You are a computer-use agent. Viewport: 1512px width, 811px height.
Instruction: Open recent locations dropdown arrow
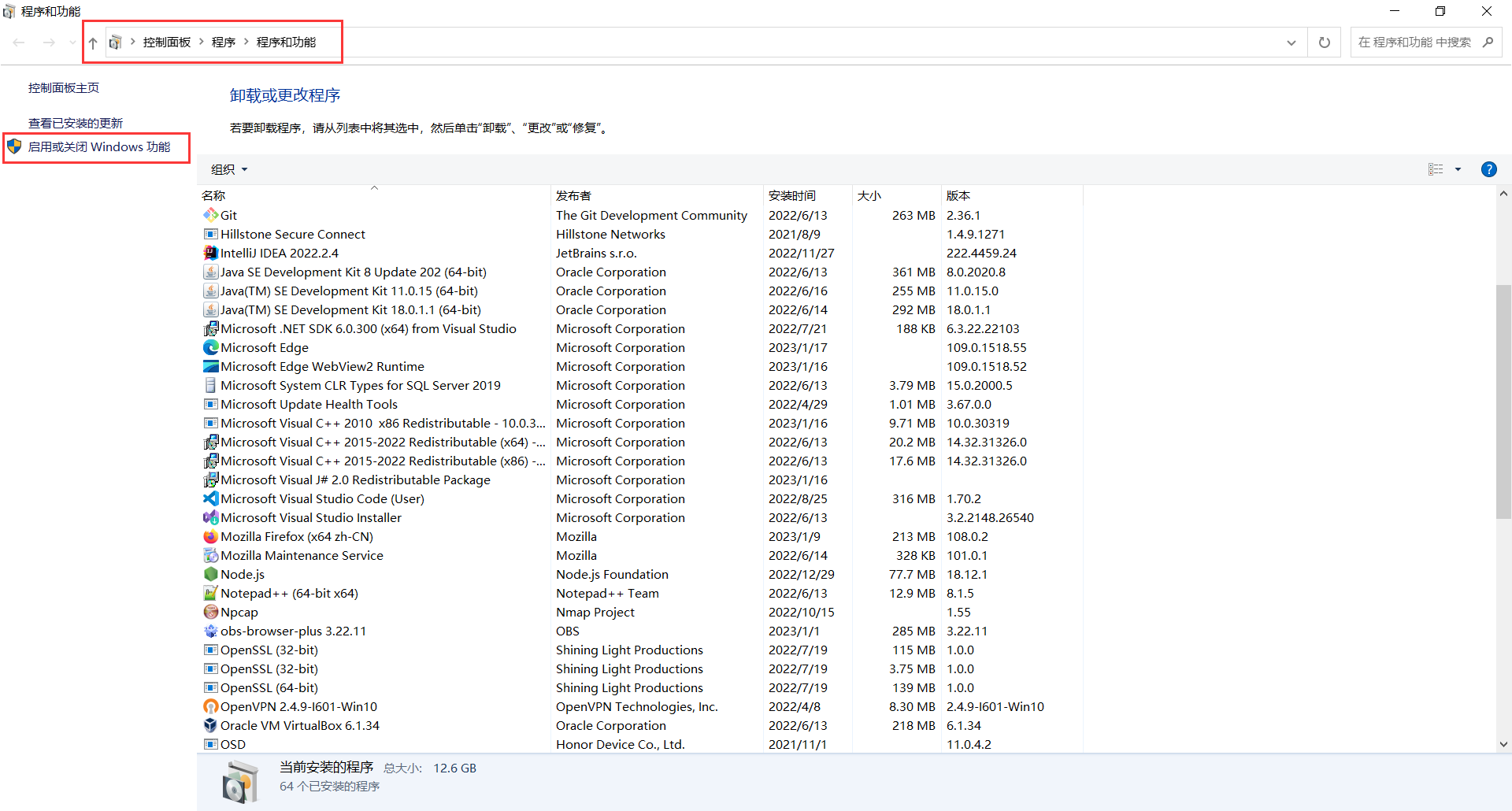pos(72,43)
